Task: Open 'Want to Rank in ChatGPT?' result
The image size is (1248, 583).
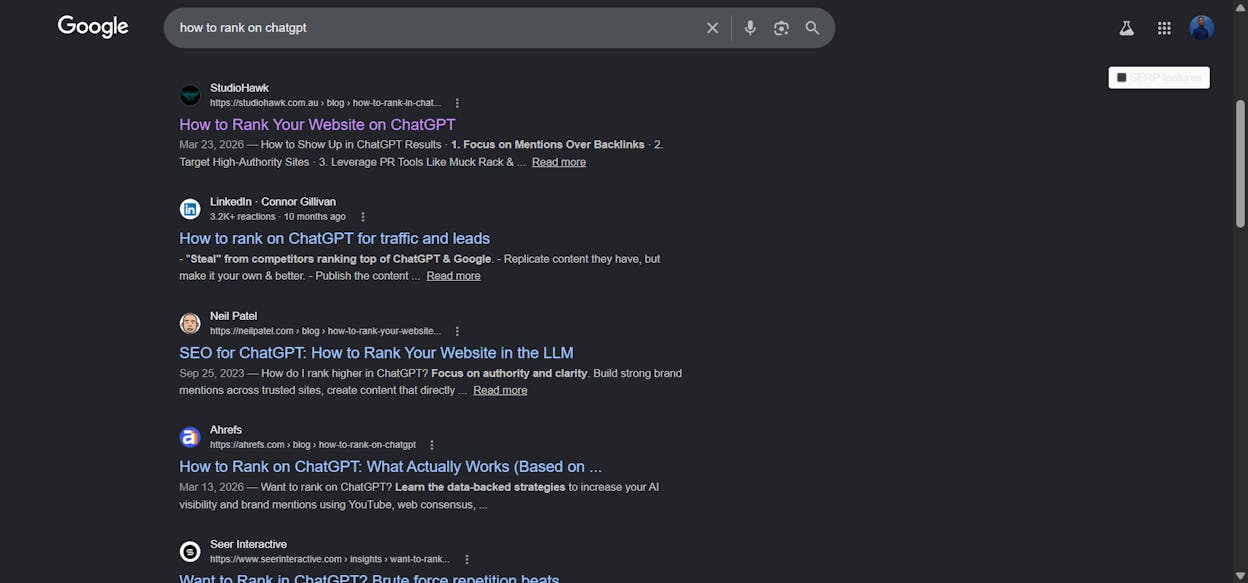Action: (369, 577)
